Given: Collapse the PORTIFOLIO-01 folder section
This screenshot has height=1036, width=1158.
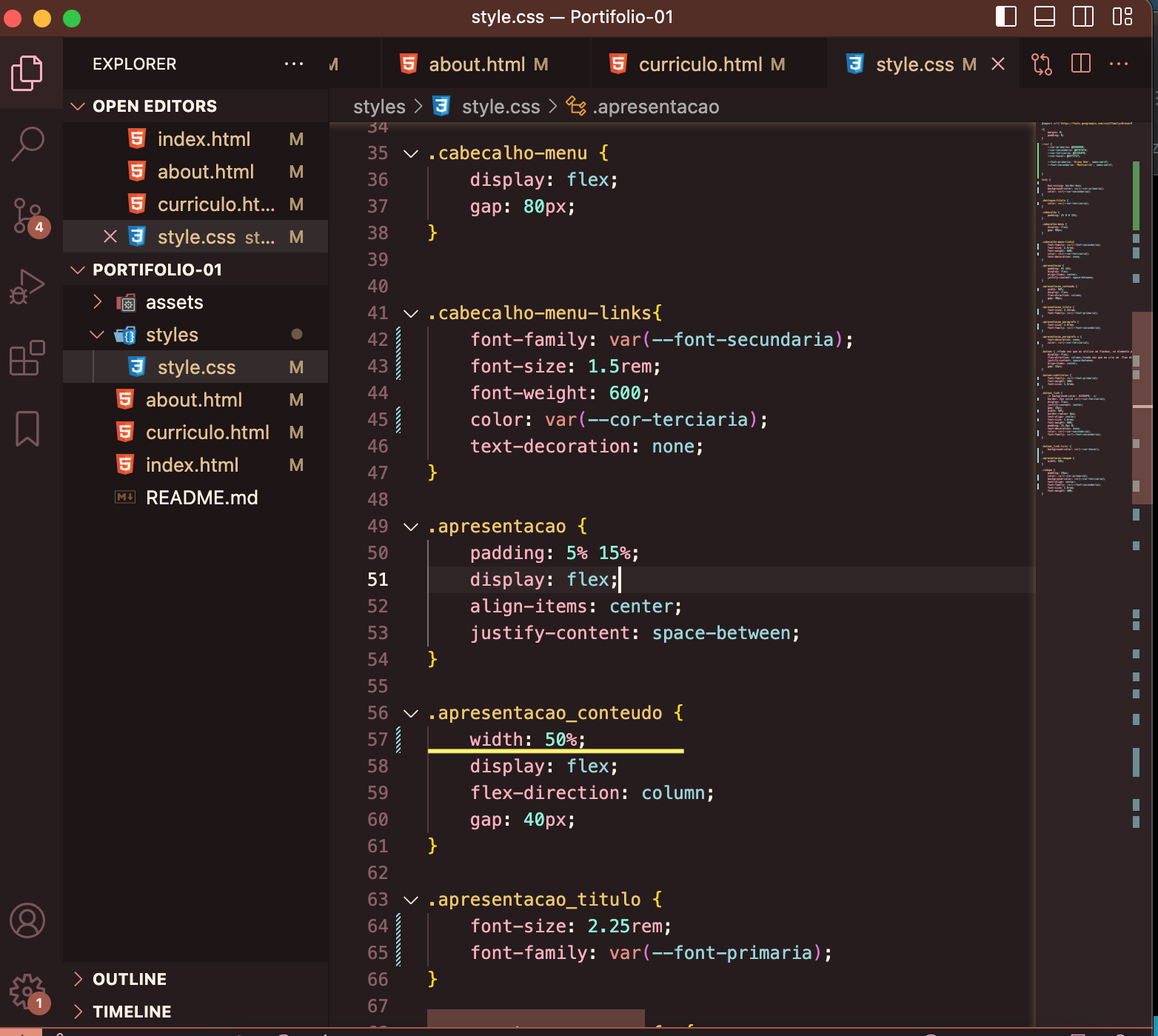Looking at the screenshot, I should coord(77,270).
